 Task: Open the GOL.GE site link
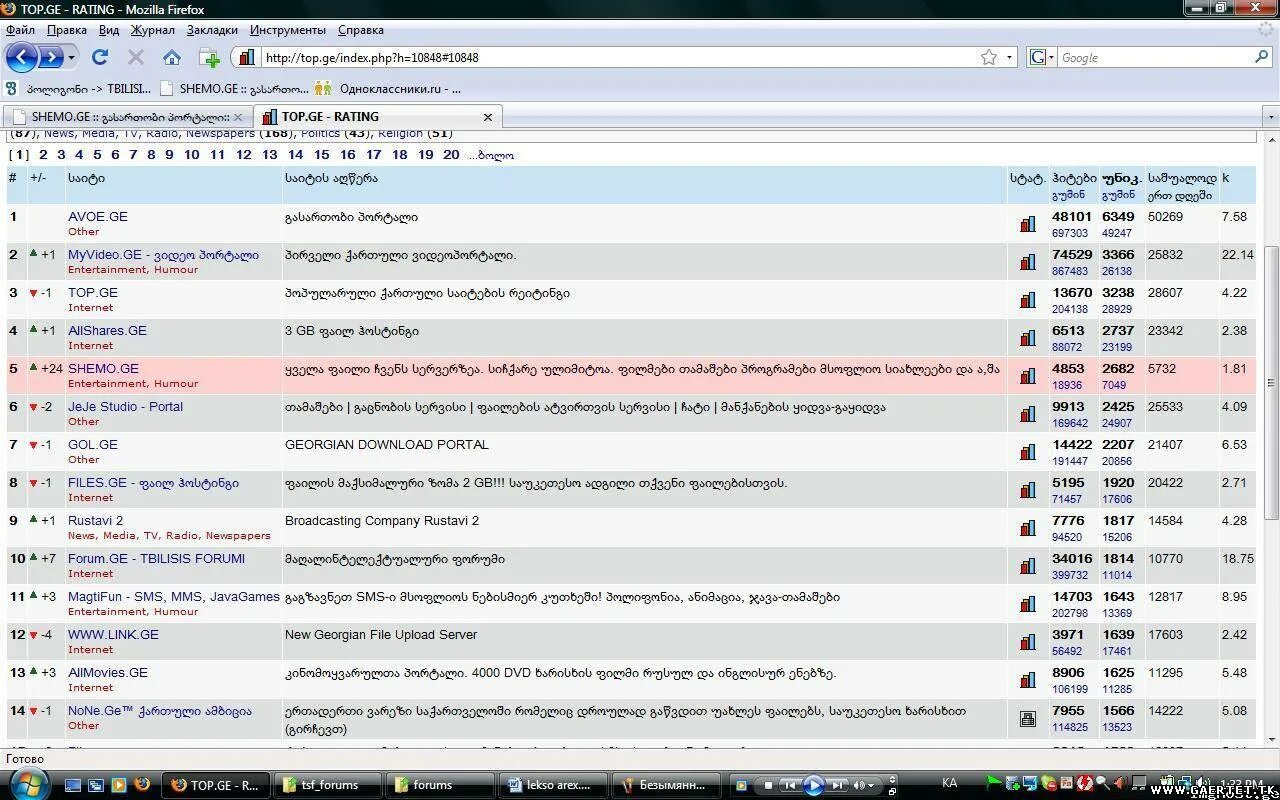tap(93, 445)
